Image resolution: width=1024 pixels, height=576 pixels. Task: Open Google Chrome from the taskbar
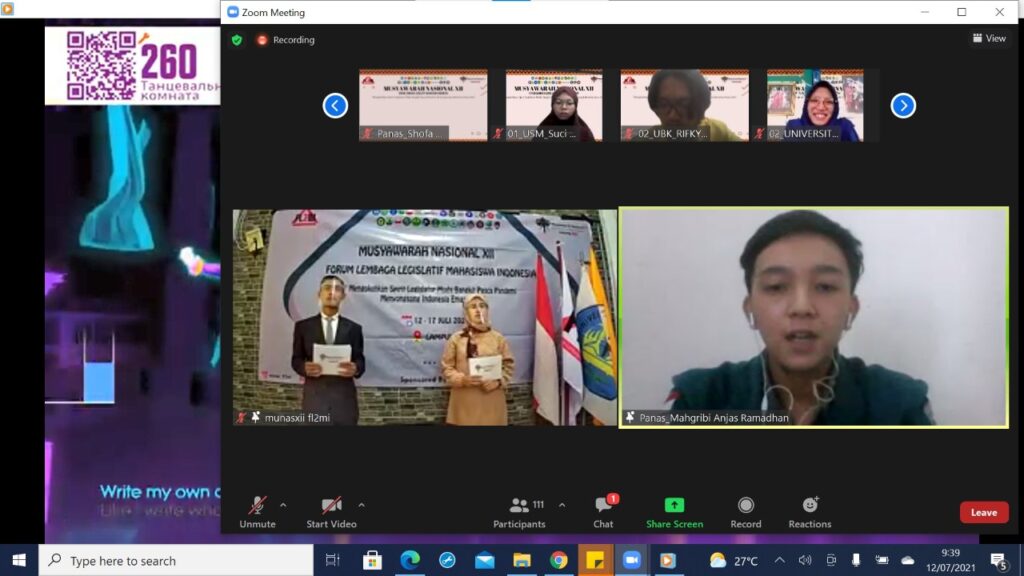(x=559, y=560)
